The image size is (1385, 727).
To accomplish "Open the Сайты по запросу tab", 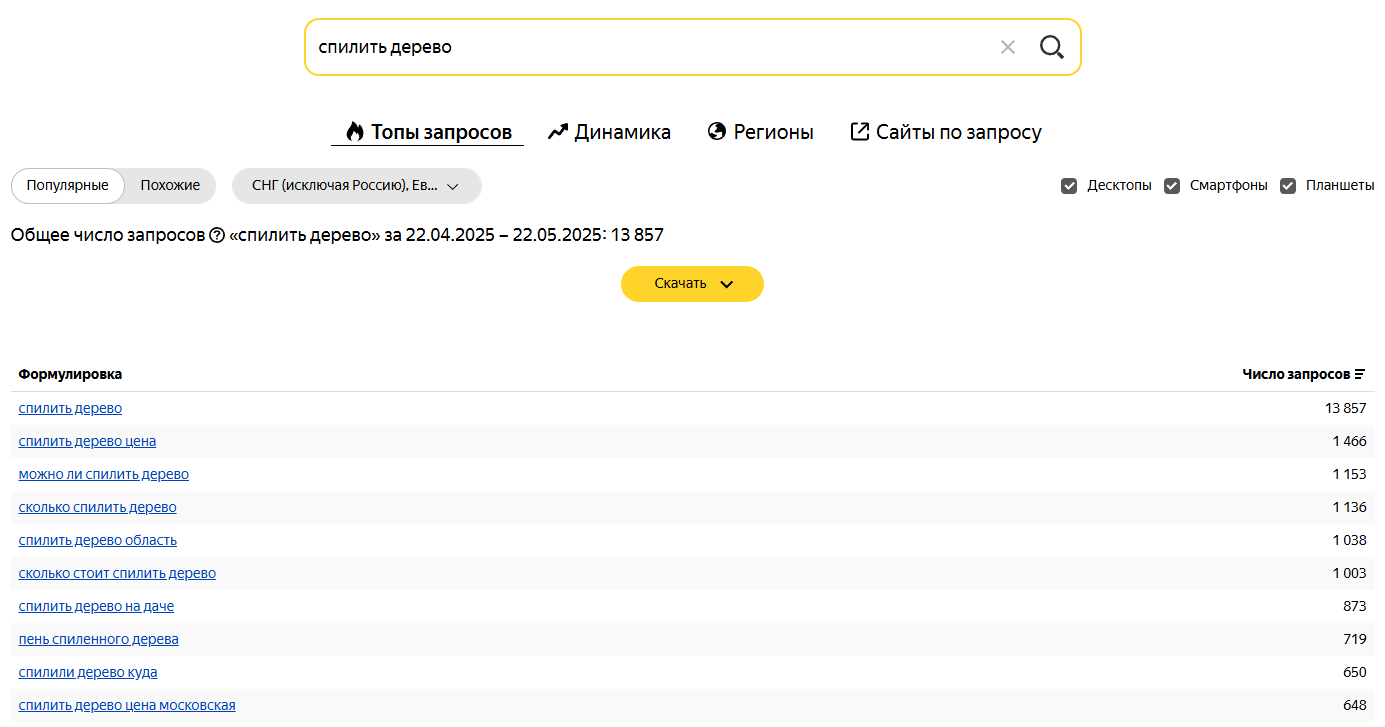I will (946, 132).
